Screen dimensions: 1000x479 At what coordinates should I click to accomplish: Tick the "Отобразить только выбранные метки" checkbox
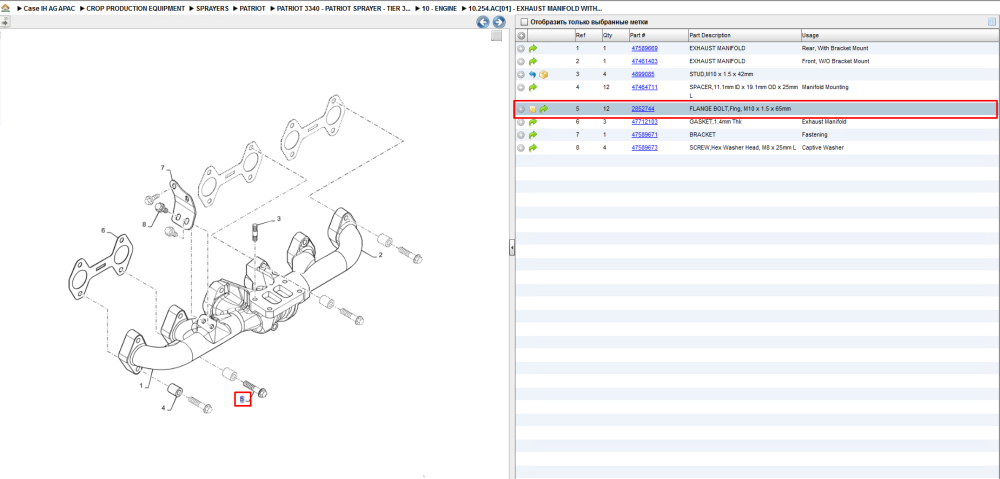524,22
